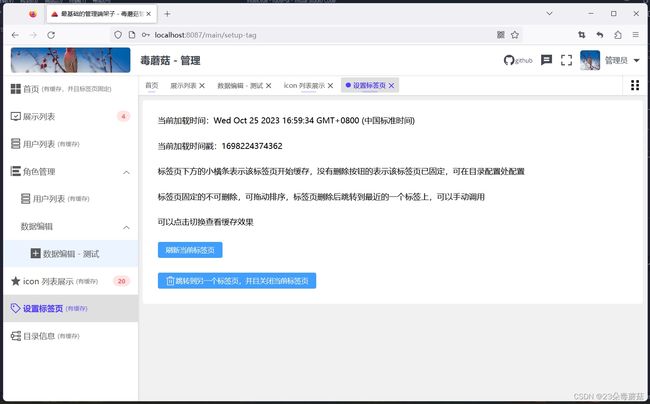Switch to the 首页 tab
This screenshot has width=650, height=404.
point(152,85)
